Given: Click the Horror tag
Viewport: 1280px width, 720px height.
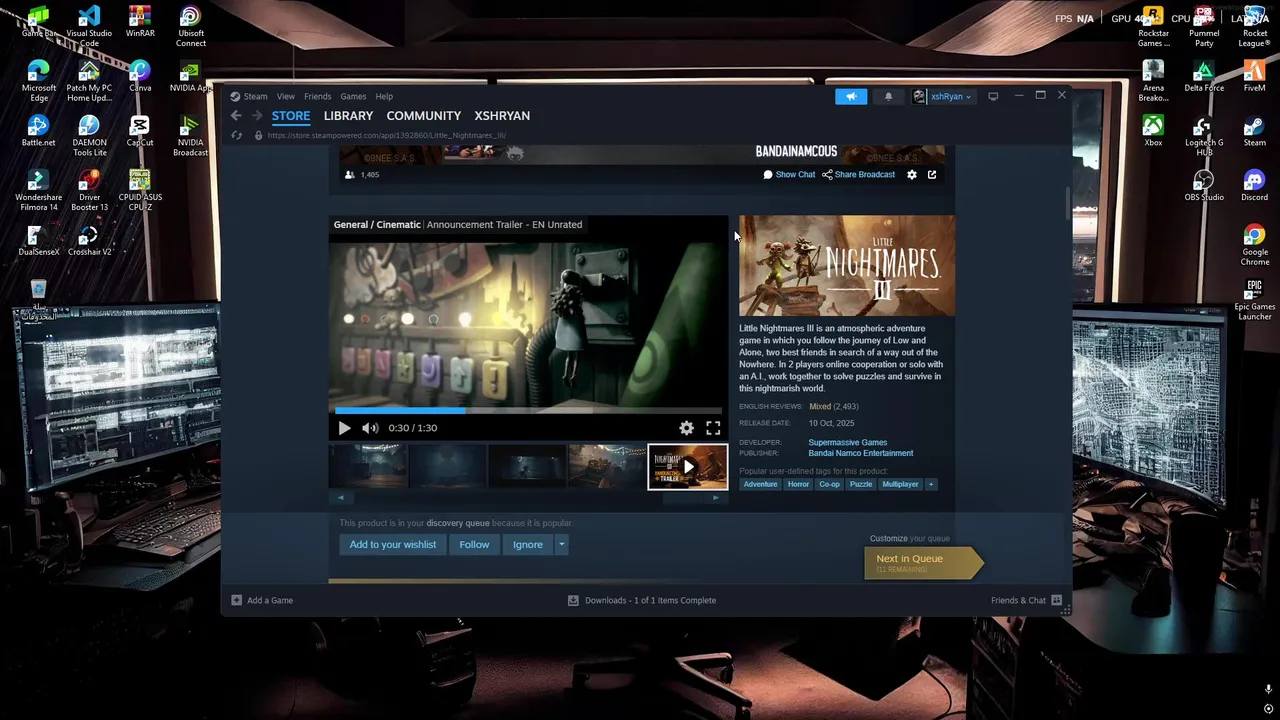Looking at the screenshot, I should 798,484.
